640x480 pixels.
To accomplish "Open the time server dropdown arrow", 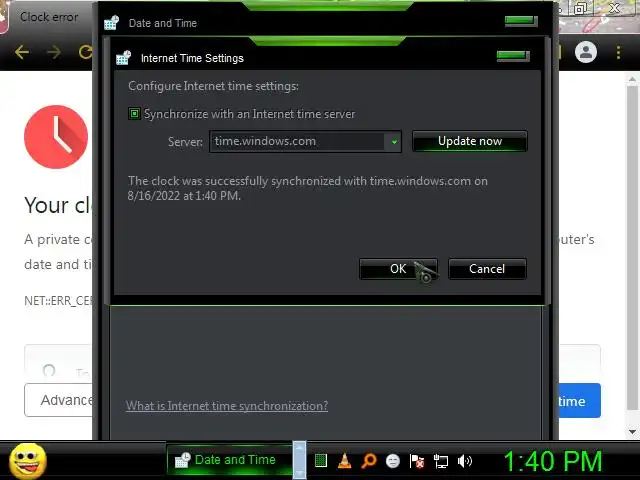I will point(394,142).
